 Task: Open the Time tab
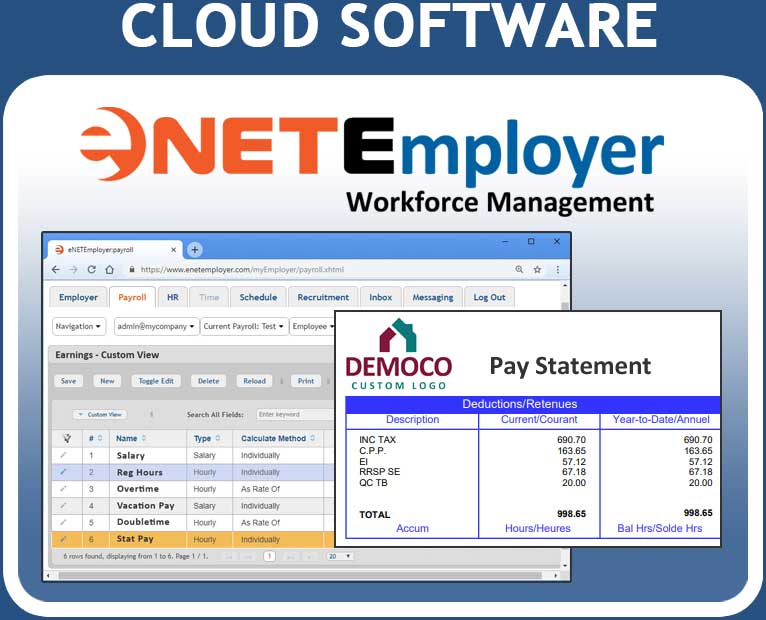[x=209, y=297]
